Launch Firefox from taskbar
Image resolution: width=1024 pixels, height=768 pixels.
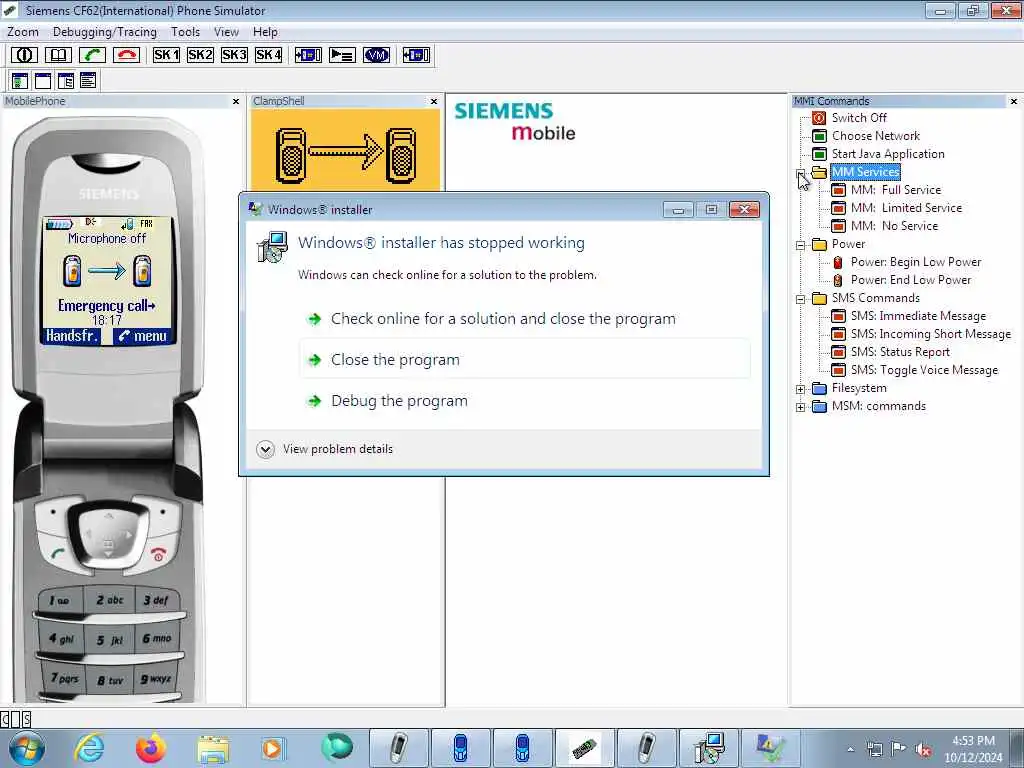[150, 748]
